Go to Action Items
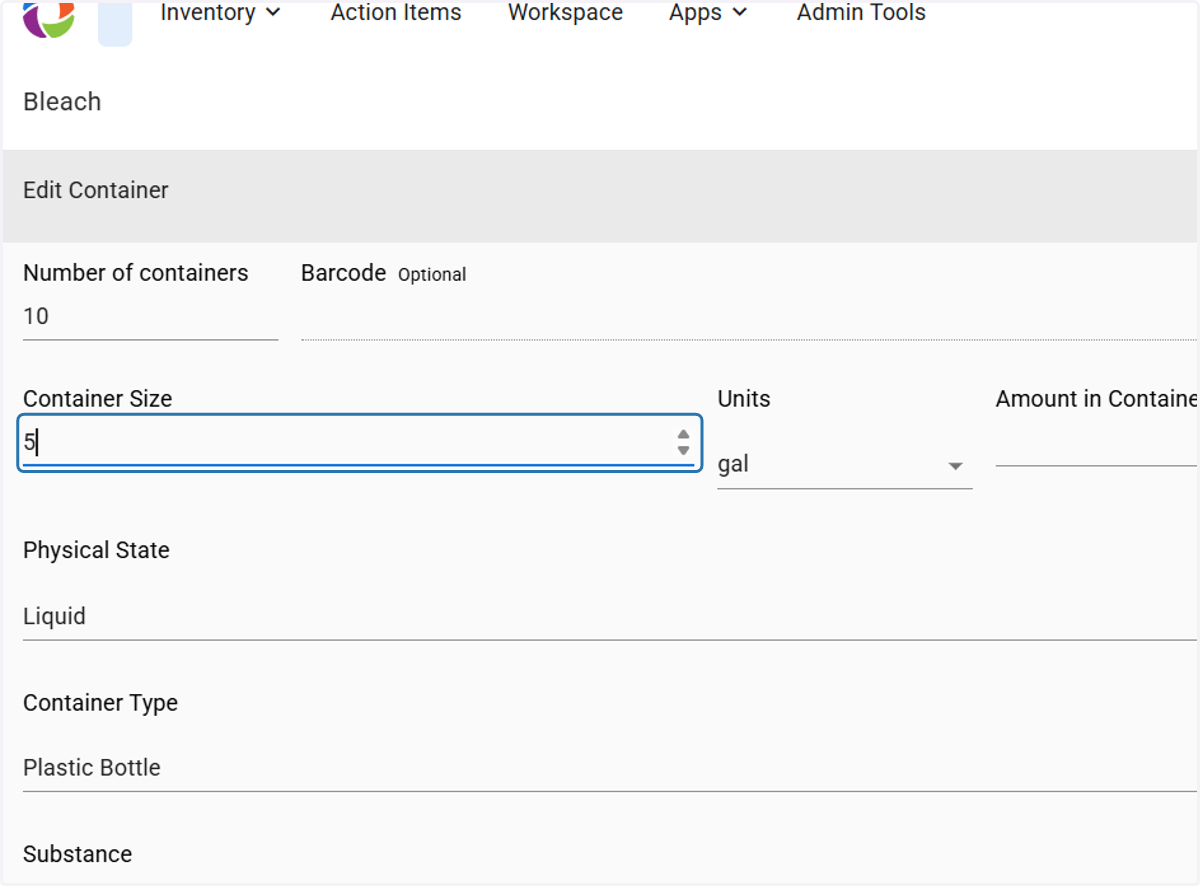The image size is (1200, 886). 396,13
